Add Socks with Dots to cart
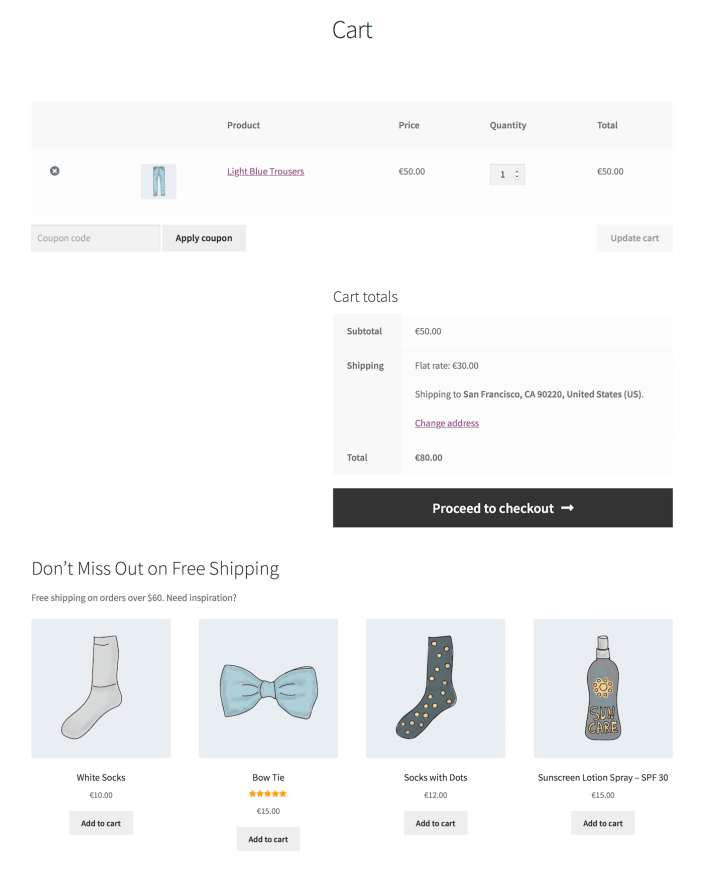 (436, 823)
